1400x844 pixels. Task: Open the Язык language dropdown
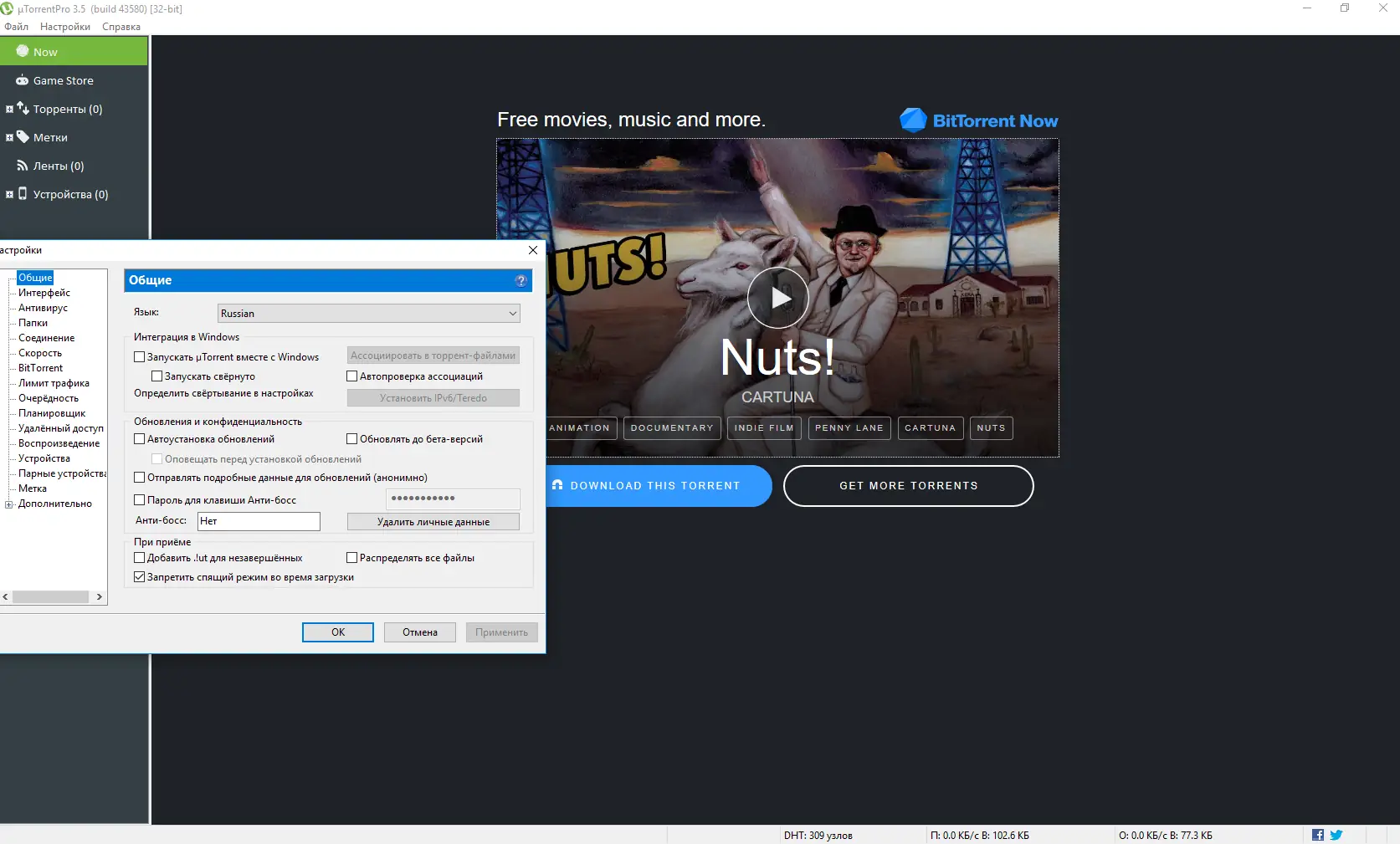[x=369, y=314]
